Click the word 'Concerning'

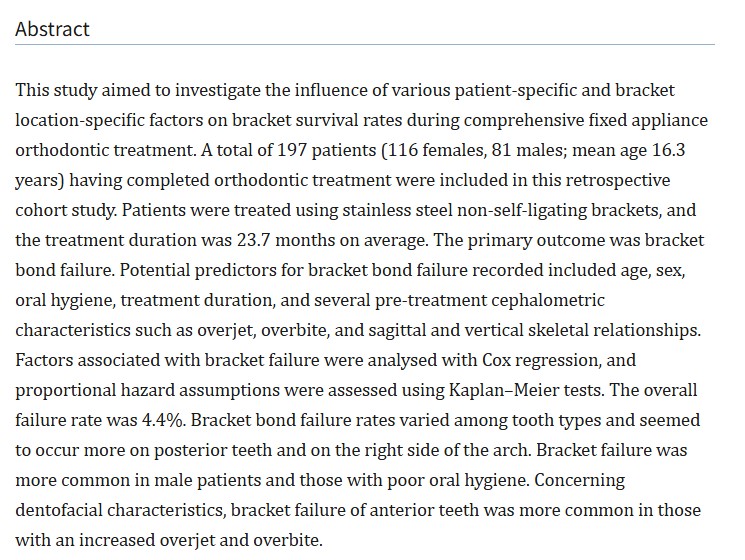tap(580, 481)
